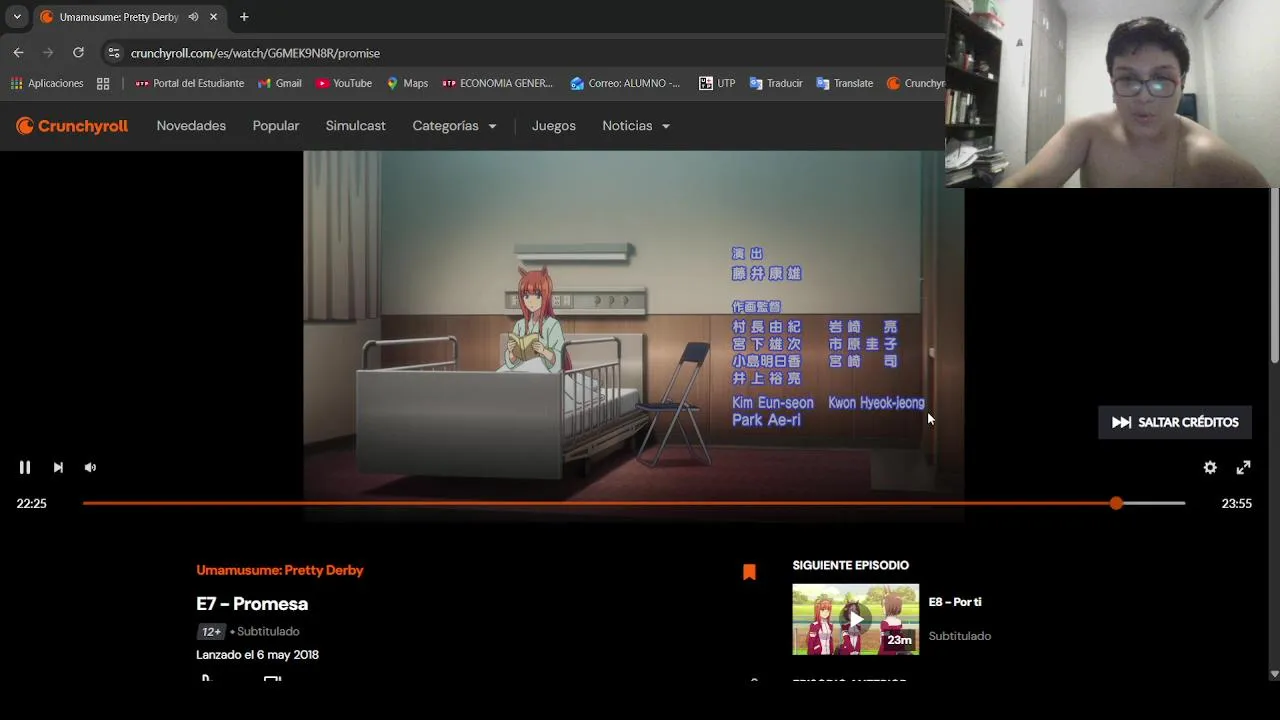Image resolution: width=1280 pixels, height=720 pixels.
Task: Open tab groups grid icon
Action: (x=103, y=83)
